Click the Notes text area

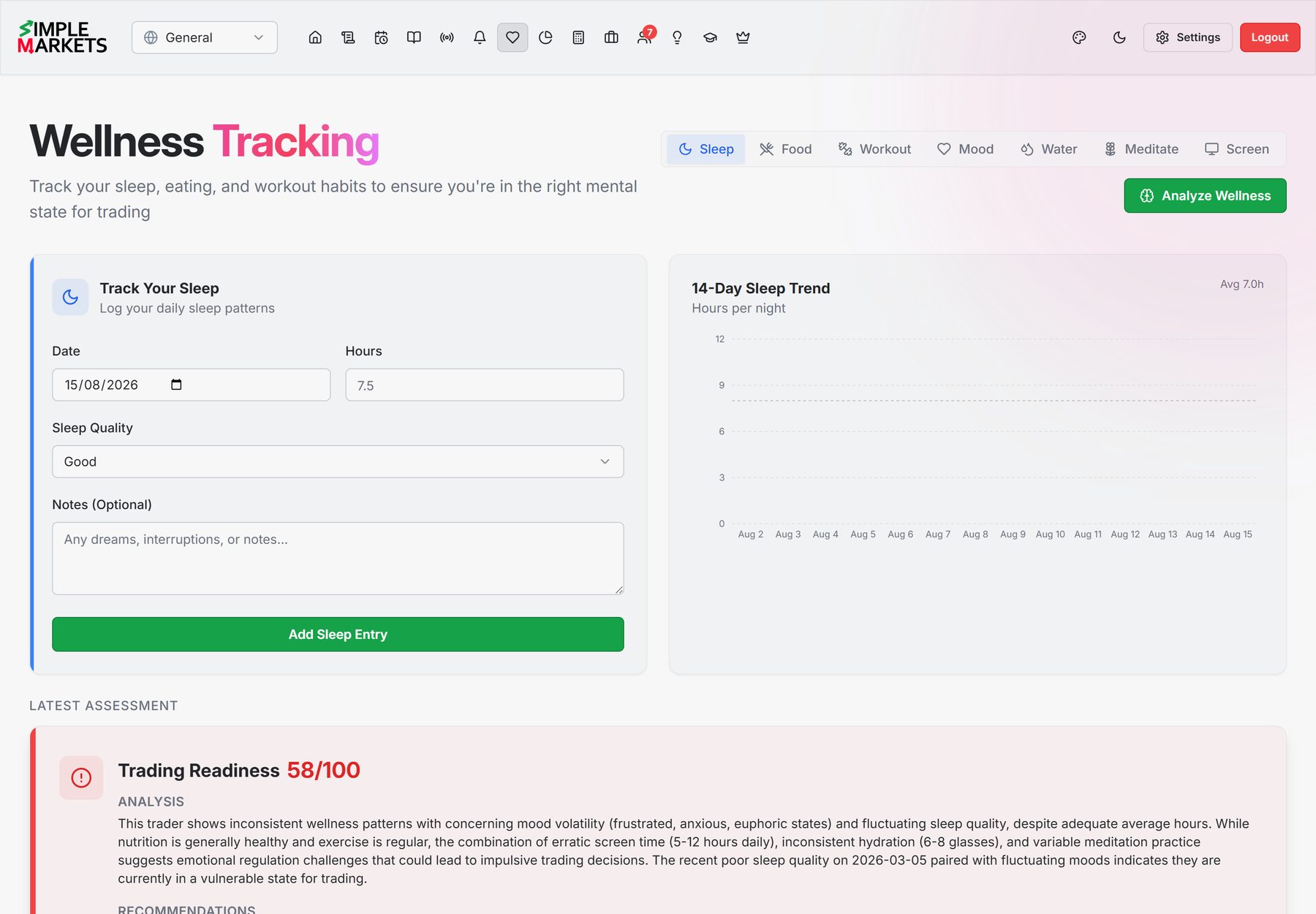(338, 558)
